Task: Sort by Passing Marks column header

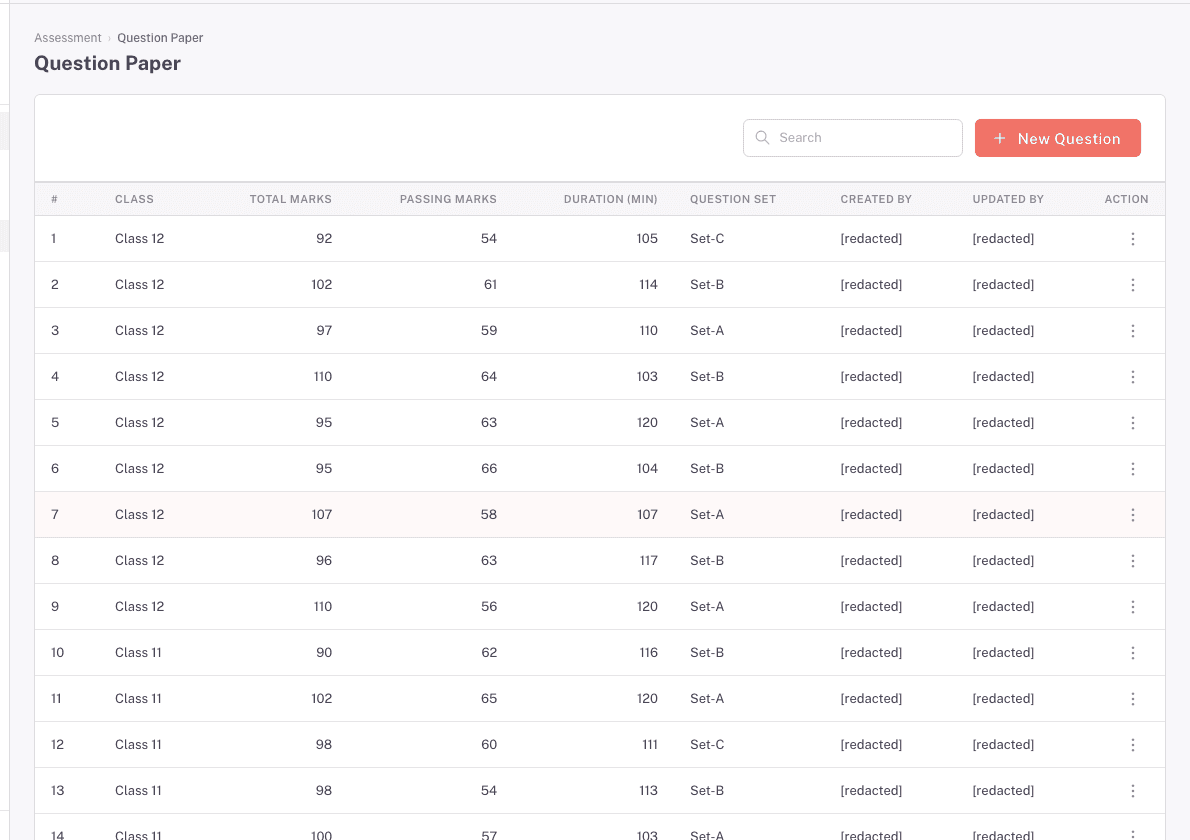Action: (448, 199)
